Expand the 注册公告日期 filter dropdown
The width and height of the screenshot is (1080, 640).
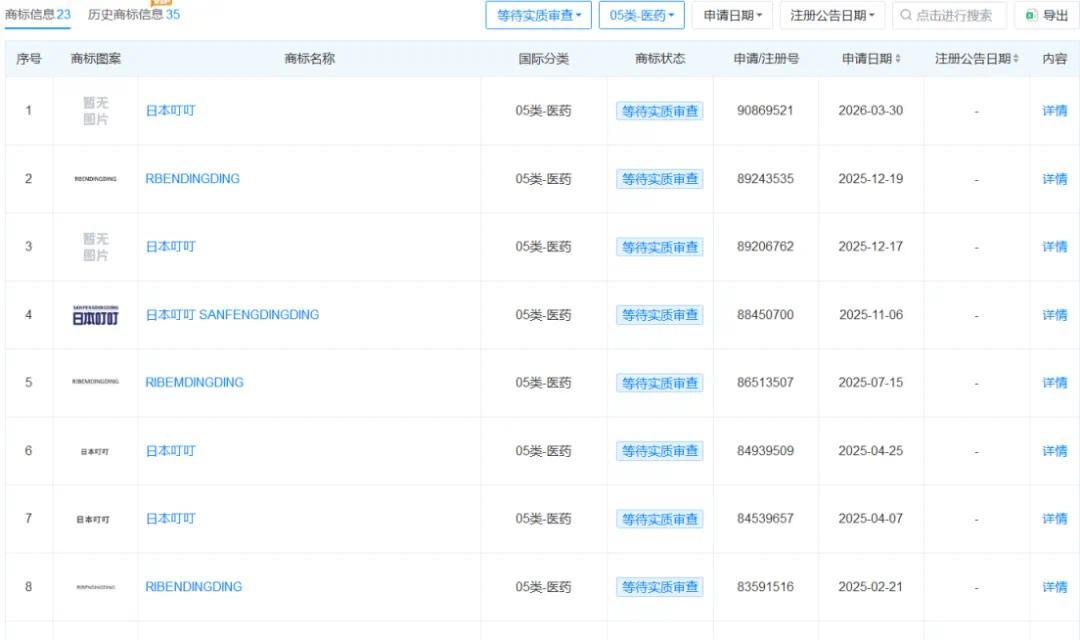click(x=832, y=15)
